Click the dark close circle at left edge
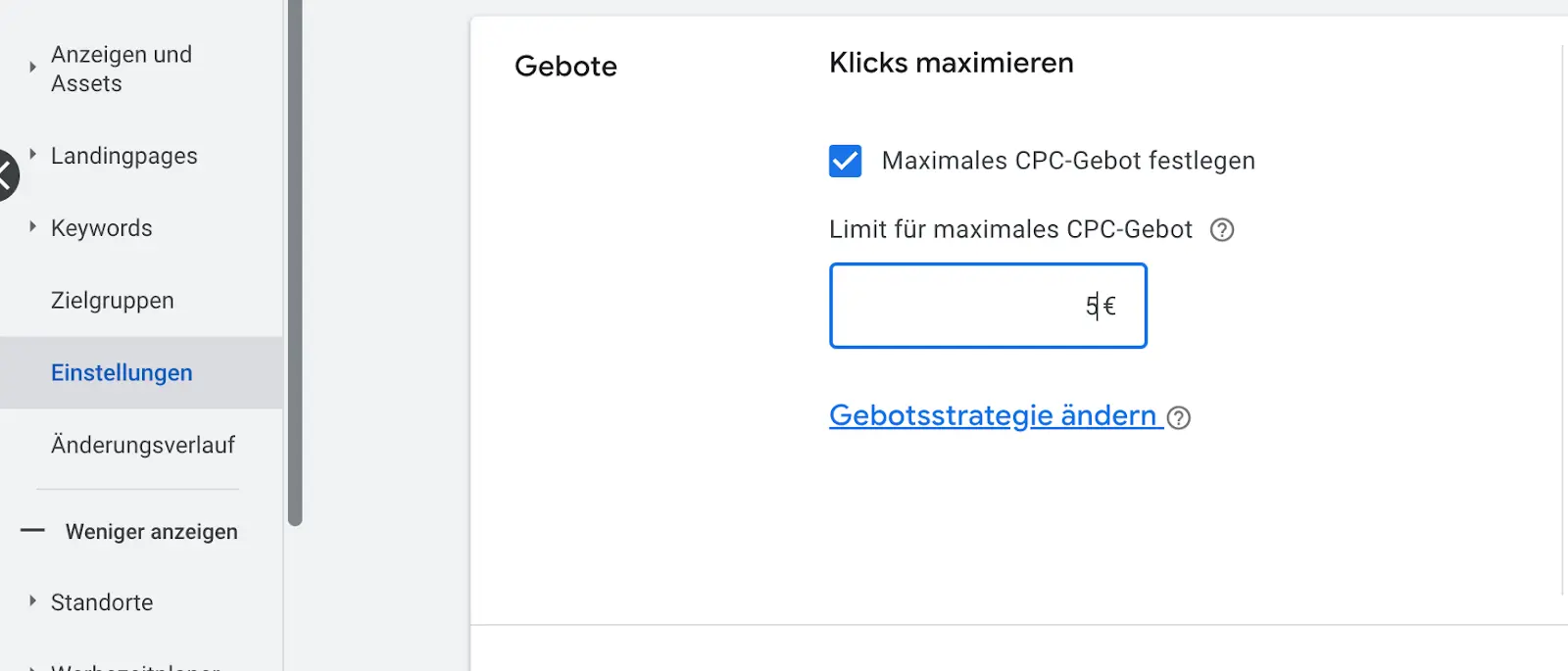The height and width of the screenshot is (671, 1568). [7, 175]
